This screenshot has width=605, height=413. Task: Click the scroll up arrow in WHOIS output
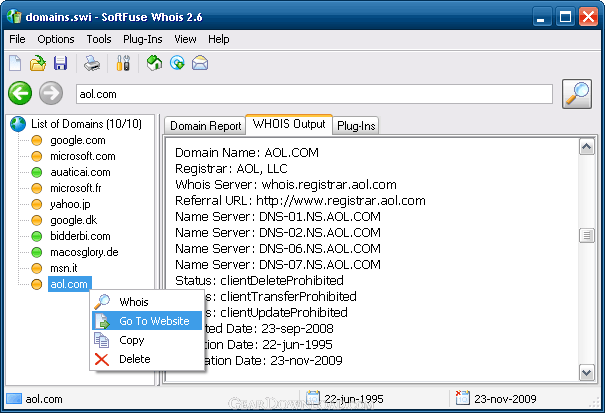click(586, 147)
